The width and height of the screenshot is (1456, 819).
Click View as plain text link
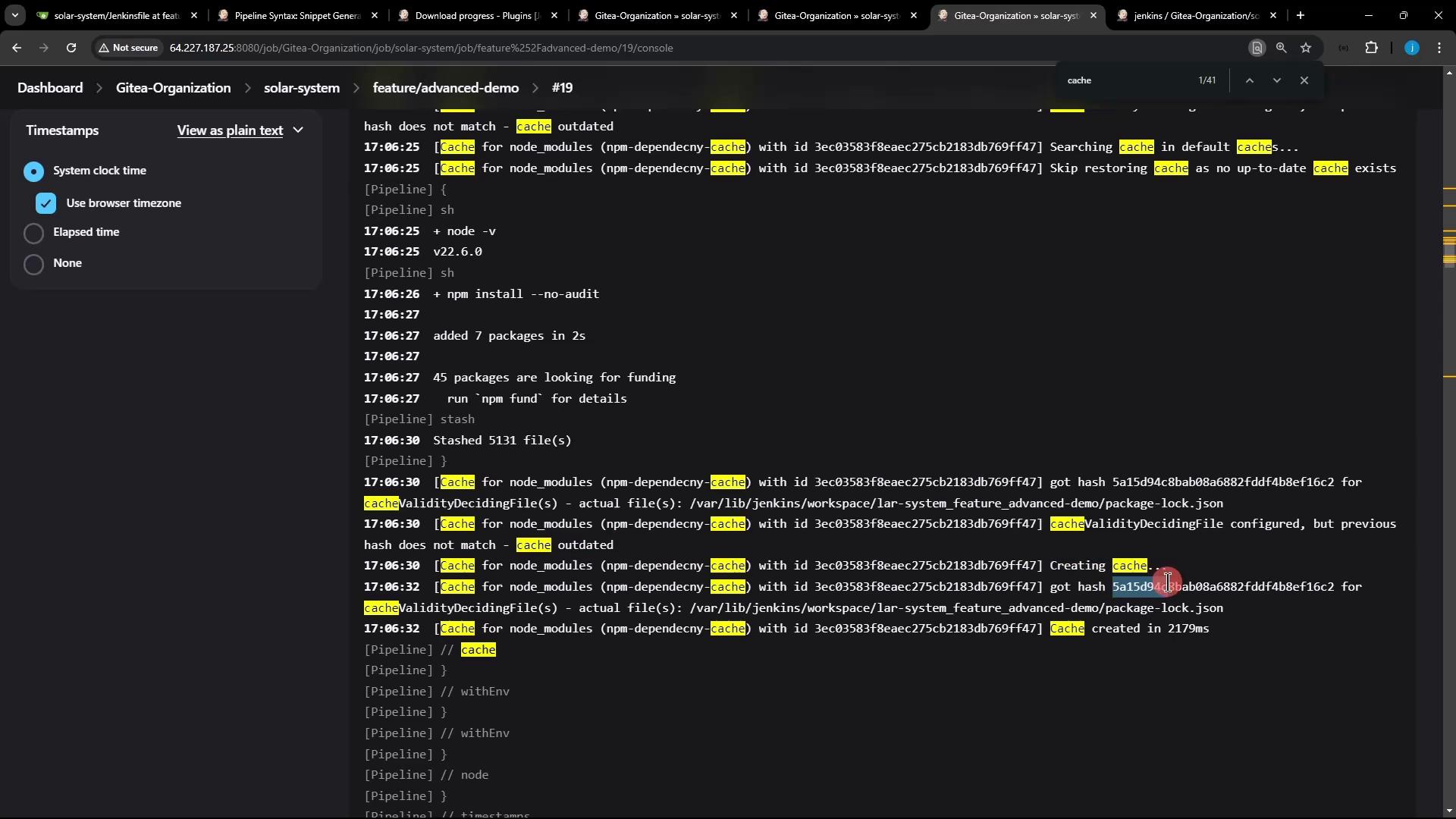pos(230,130)
